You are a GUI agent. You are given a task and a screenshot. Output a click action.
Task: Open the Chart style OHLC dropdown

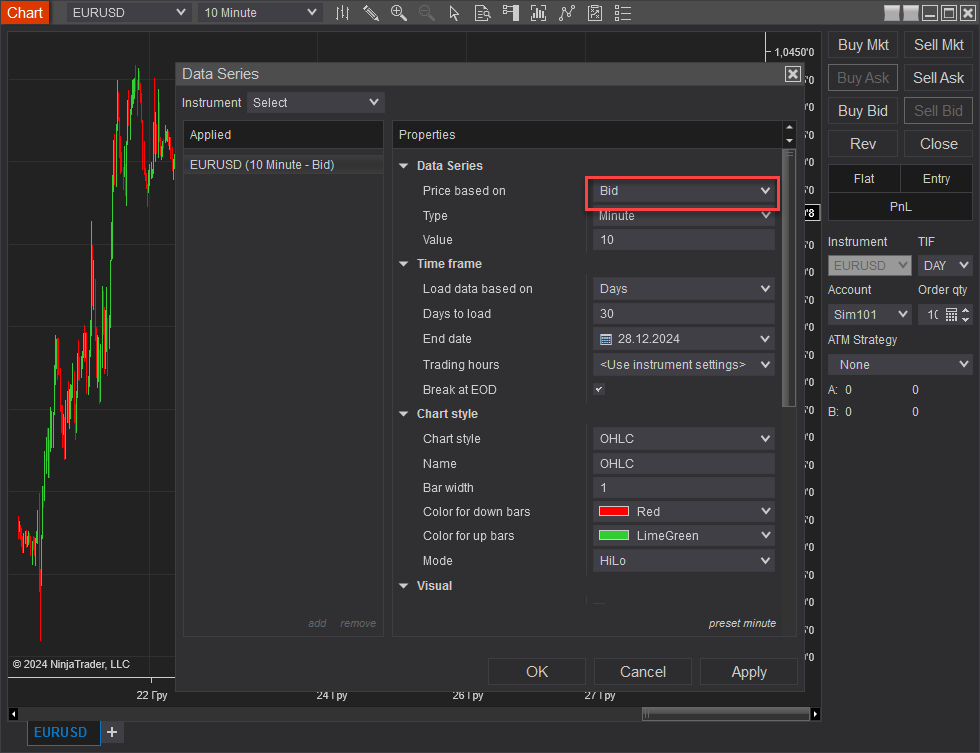(683, 438)
